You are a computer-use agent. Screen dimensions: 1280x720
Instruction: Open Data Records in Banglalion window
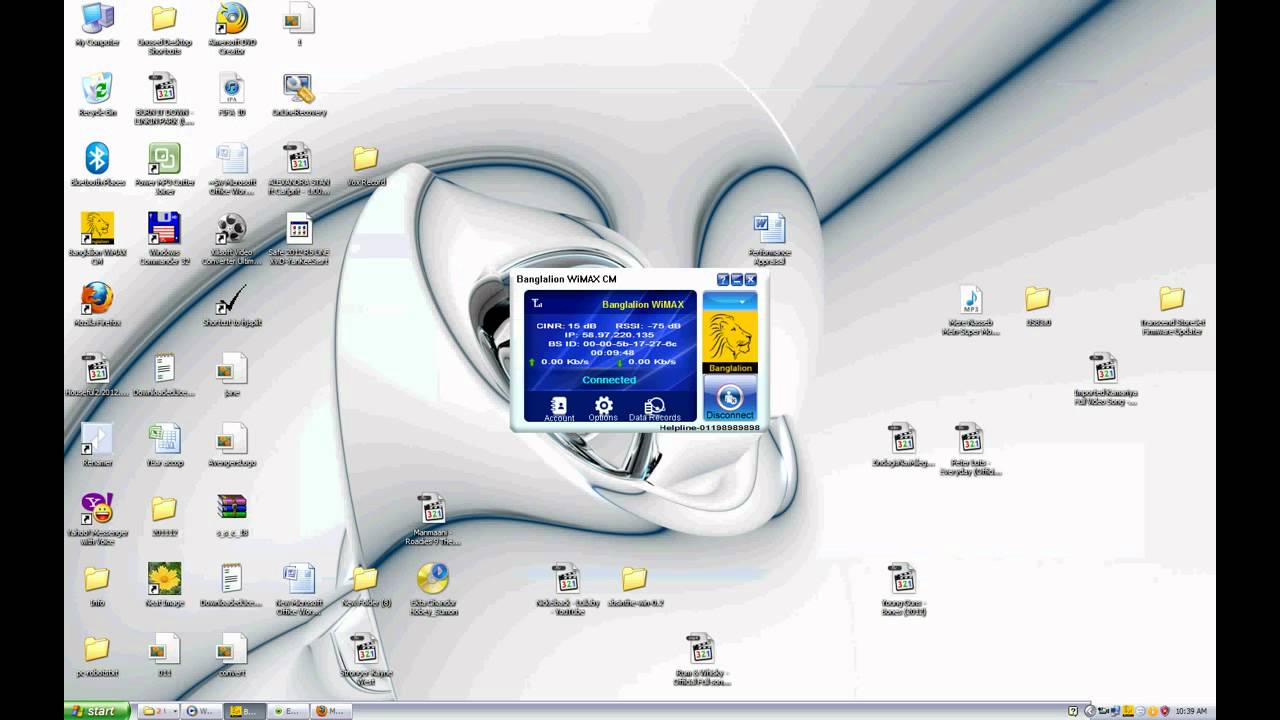(654, 409)
